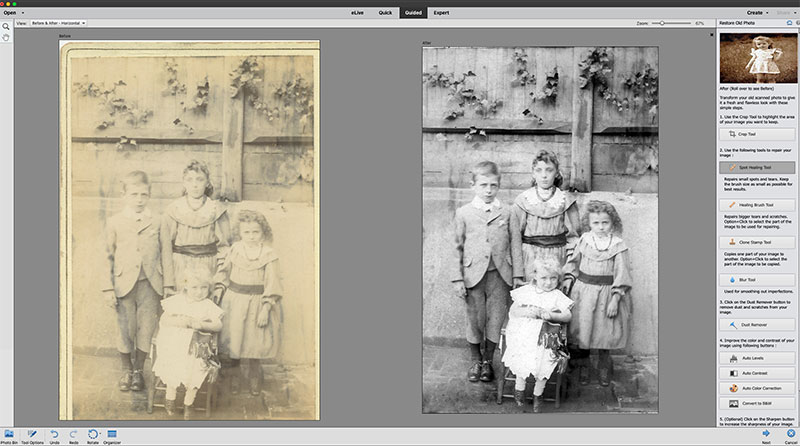Run the Dust Remover
The height and width of the screenshot is (446, 800).
[x=757, y=325]
